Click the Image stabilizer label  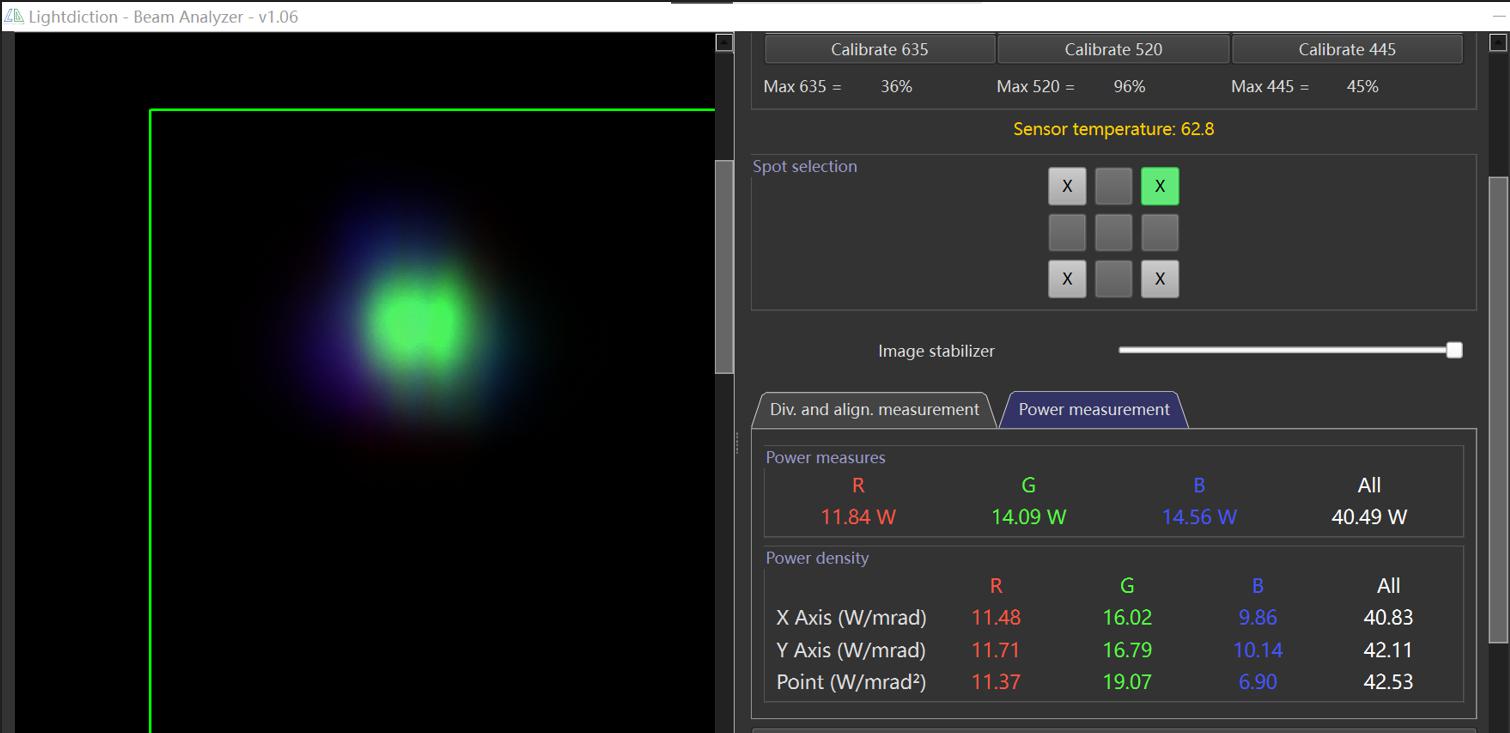936,351
